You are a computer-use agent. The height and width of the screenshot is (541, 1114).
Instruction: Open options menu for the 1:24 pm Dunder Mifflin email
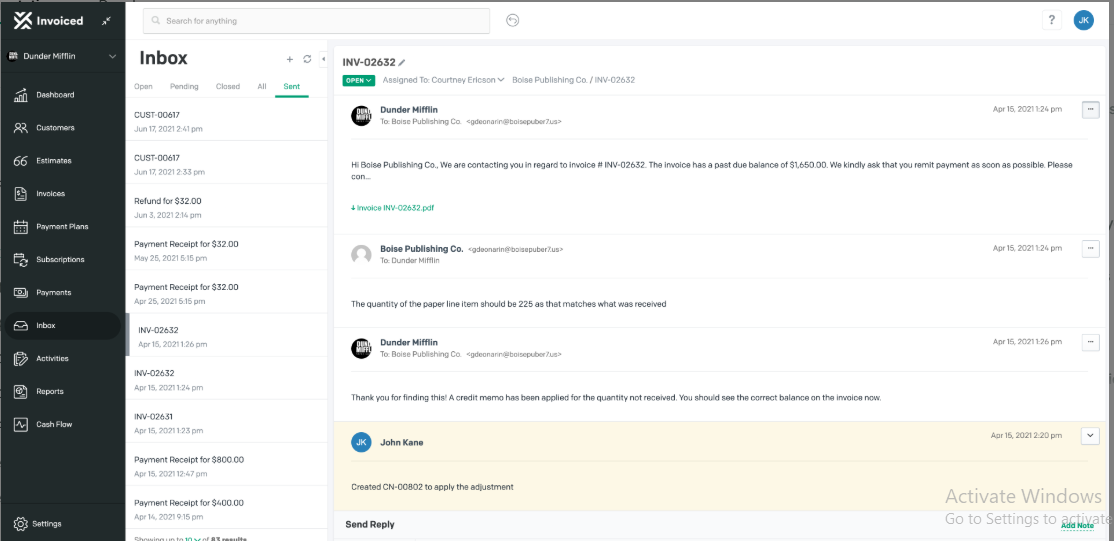[x=1091, y=109]
